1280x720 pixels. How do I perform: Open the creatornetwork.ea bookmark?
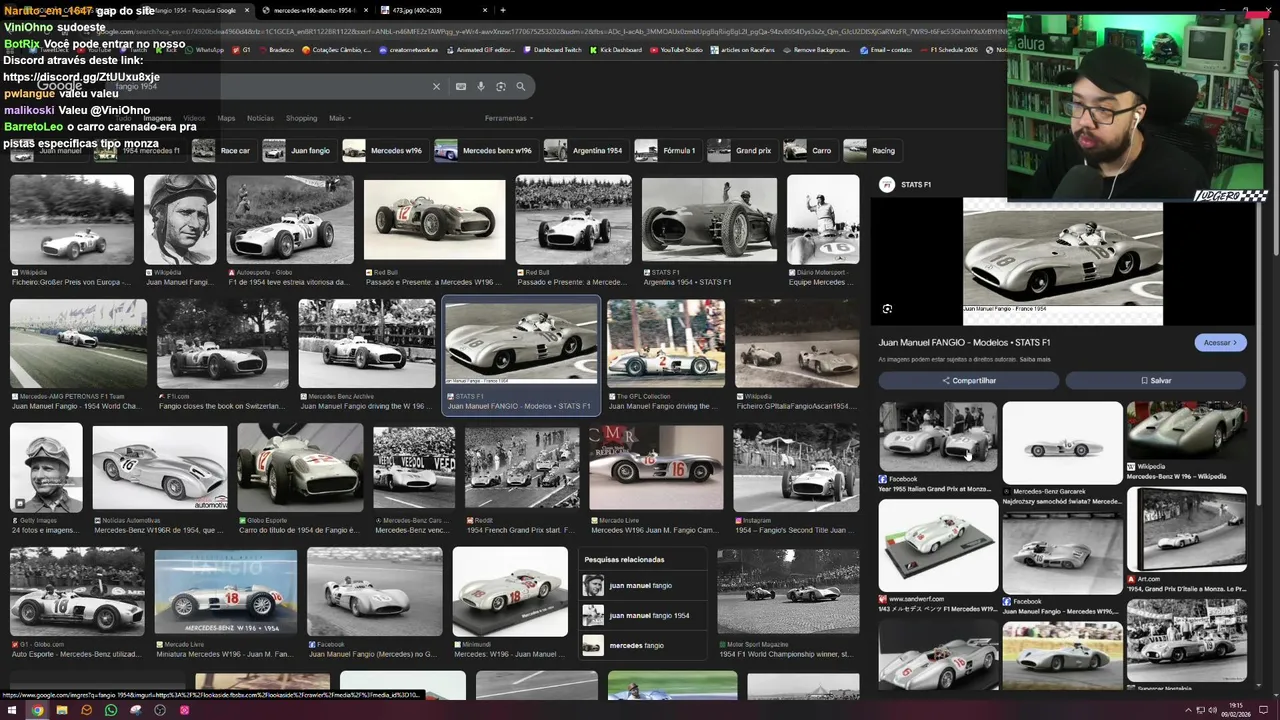coord(409,50)
